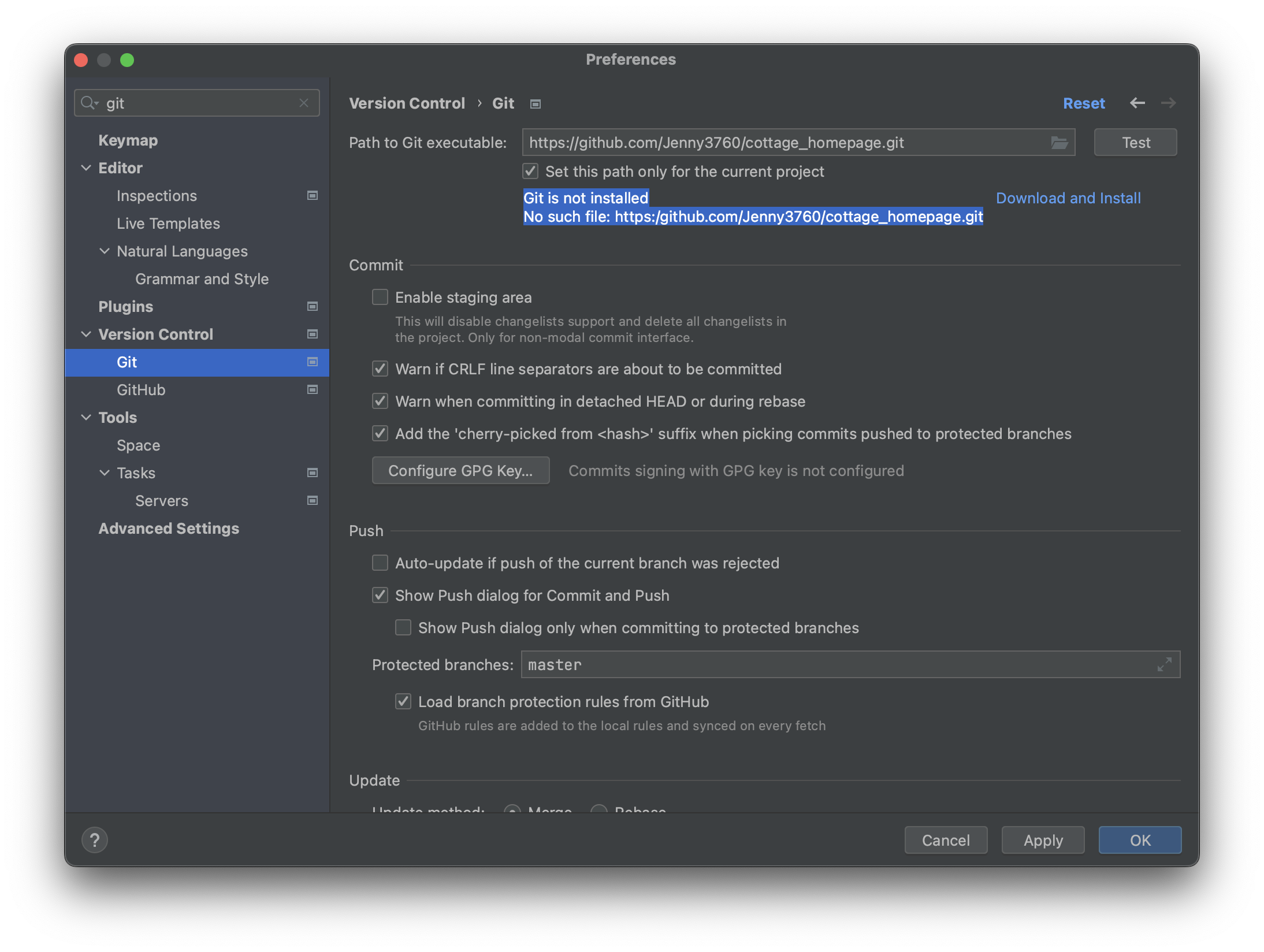Toggle 'Set this path only for current project'
The image size is (1264, 952).
tap(530, 172)
